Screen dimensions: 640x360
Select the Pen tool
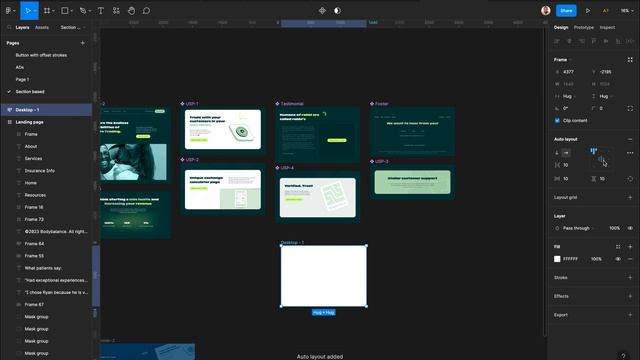83,11
